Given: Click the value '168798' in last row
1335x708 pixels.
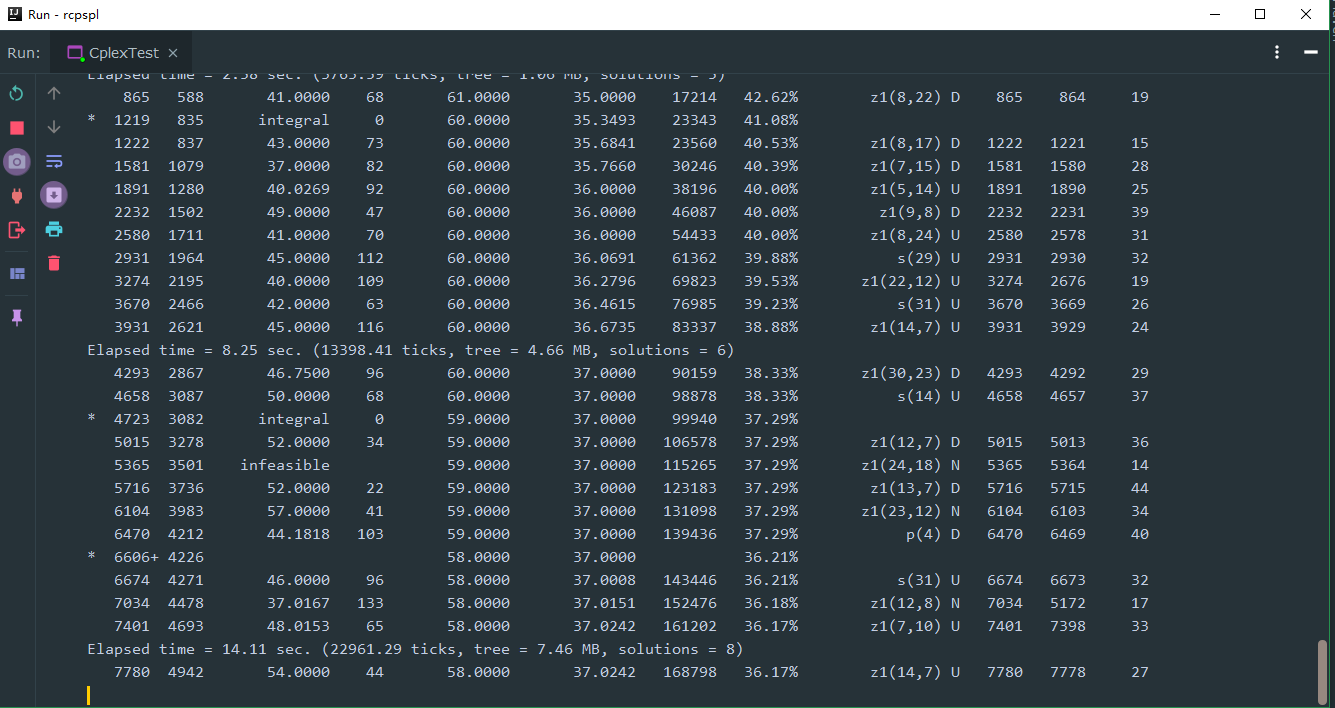Looking at the screenshot, I should pyautogui.click(x=690, y=672).
